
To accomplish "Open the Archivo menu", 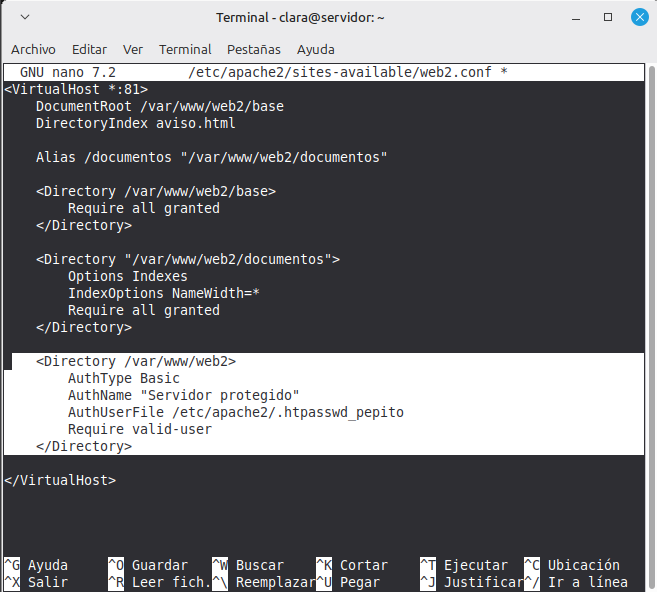I will pyautogui.click(x=33, y=49).
